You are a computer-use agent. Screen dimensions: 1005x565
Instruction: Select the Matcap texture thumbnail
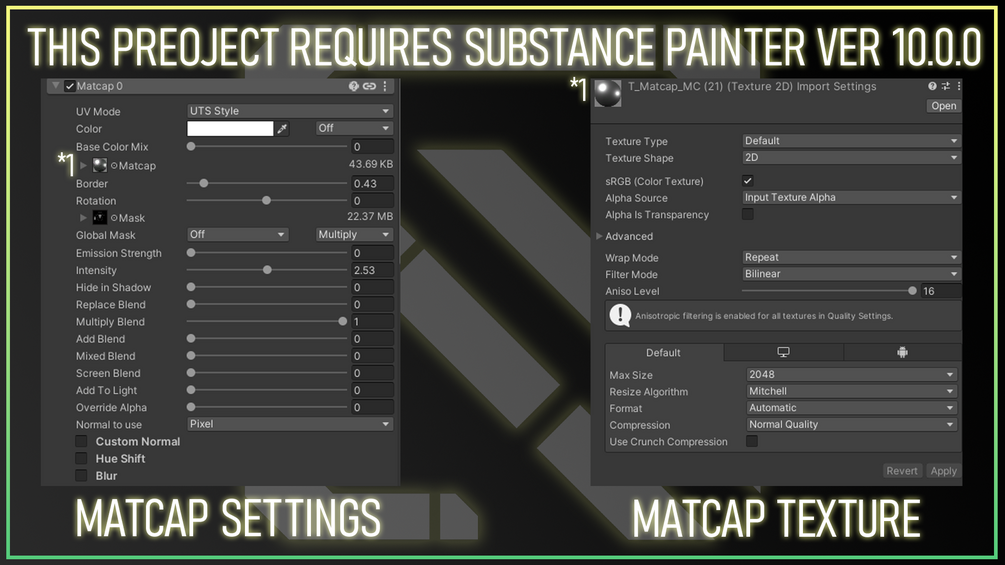tap(100, 165)
